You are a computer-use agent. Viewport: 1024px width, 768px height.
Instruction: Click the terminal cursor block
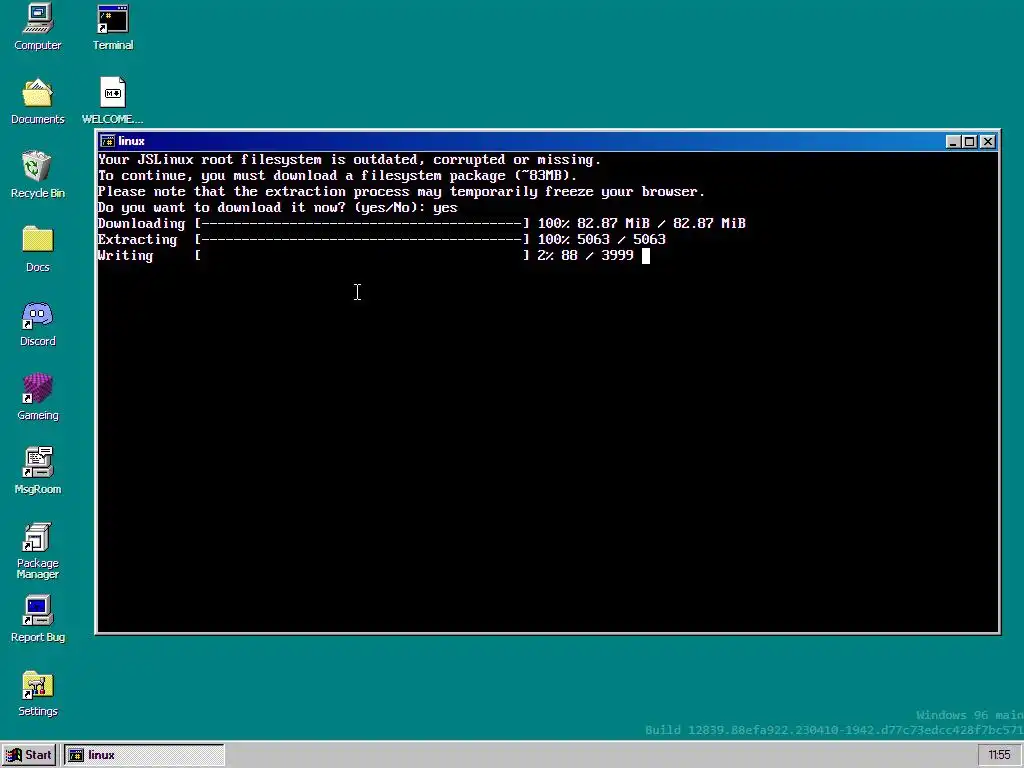[646, 255]
